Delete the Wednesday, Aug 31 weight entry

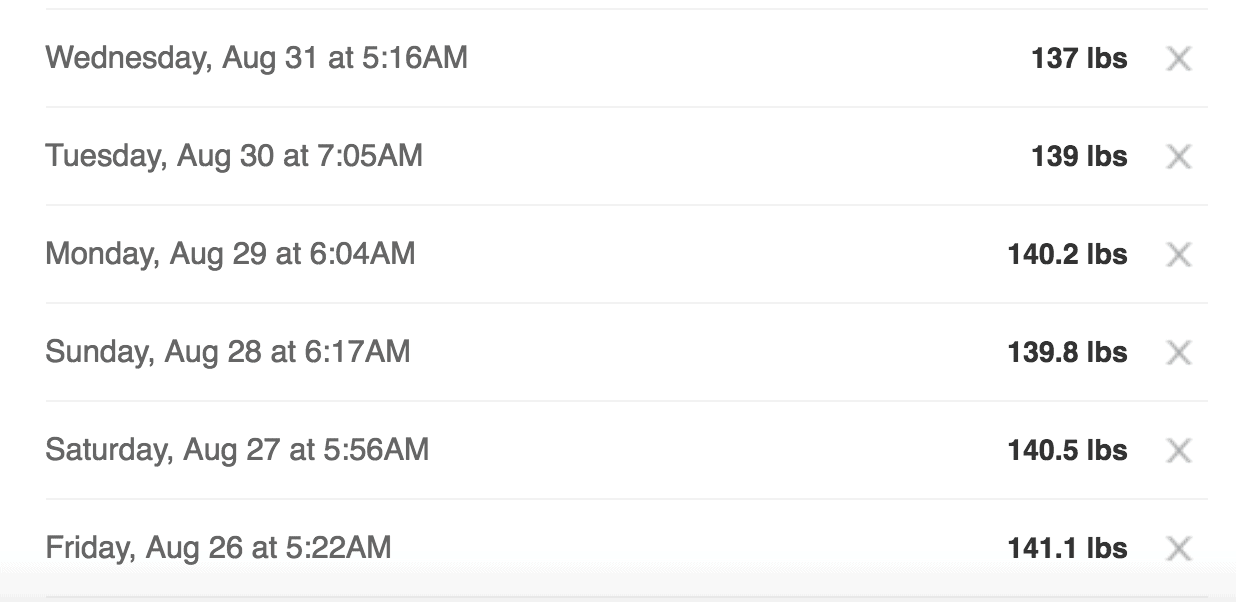pos(1179,59)
